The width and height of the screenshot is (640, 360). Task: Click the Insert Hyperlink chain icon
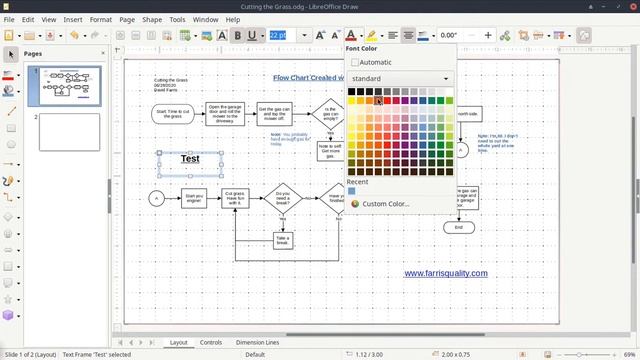(x=505, y=36)
